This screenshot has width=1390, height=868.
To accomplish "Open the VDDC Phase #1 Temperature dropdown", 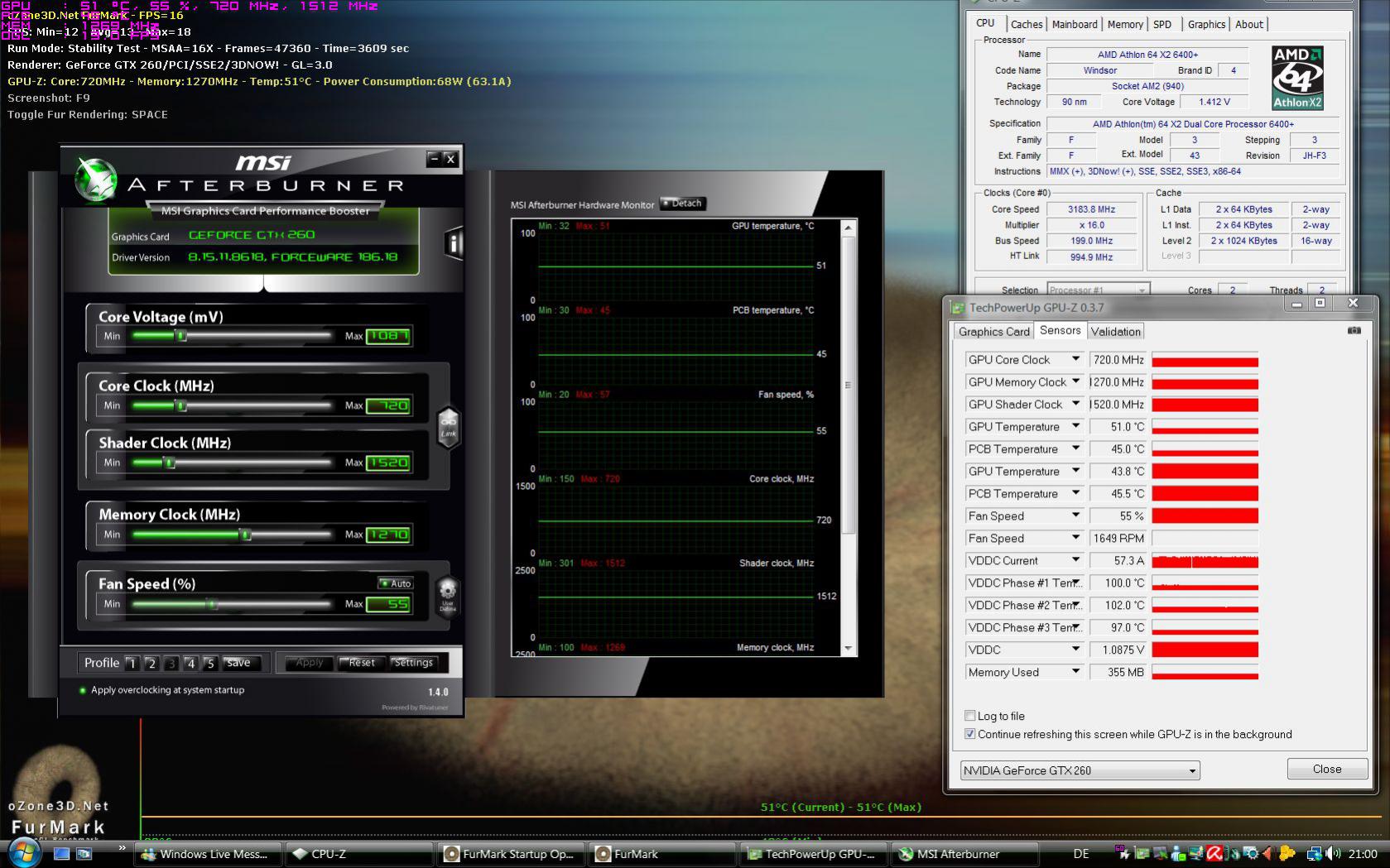I will pos(1075,583).
